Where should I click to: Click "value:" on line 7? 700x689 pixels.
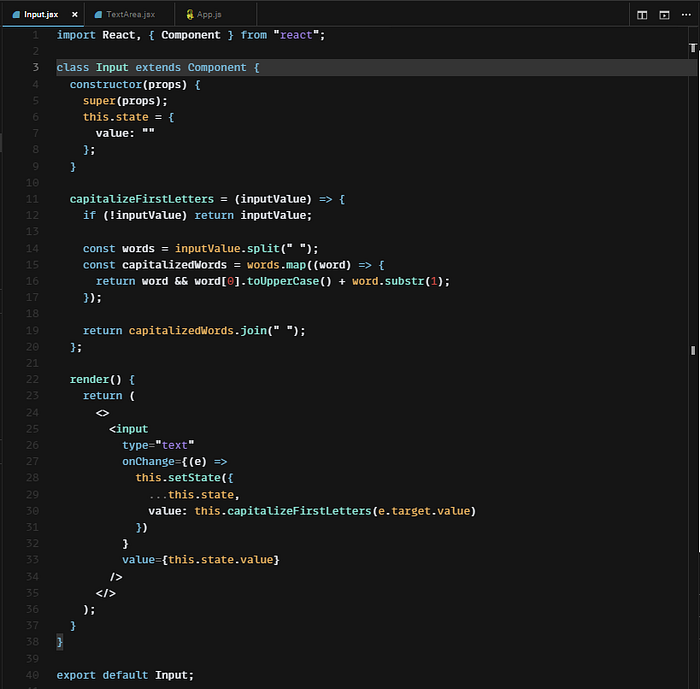(x=115, y=133)
